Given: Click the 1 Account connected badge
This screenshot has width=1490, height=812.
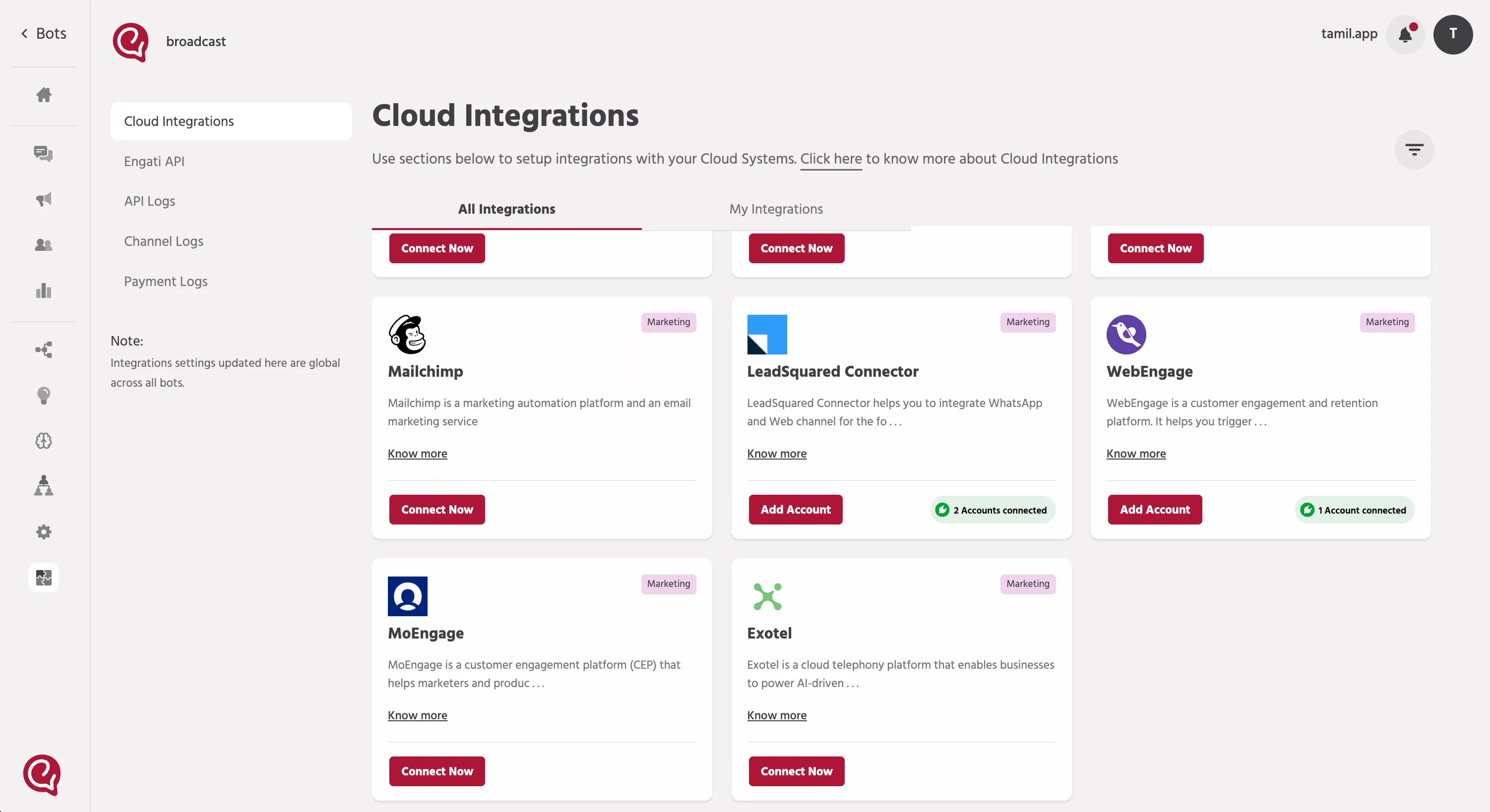Looking at the screenshot, I should [x=1355, y=510].
